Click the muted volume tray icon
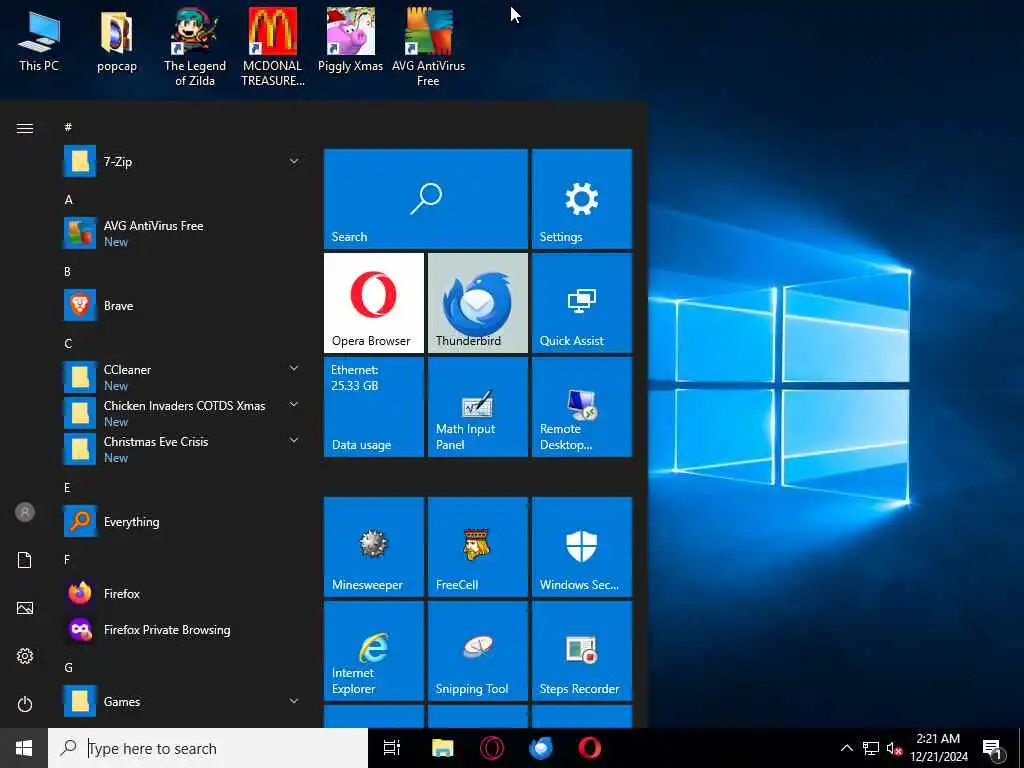 tap(894, 748)
